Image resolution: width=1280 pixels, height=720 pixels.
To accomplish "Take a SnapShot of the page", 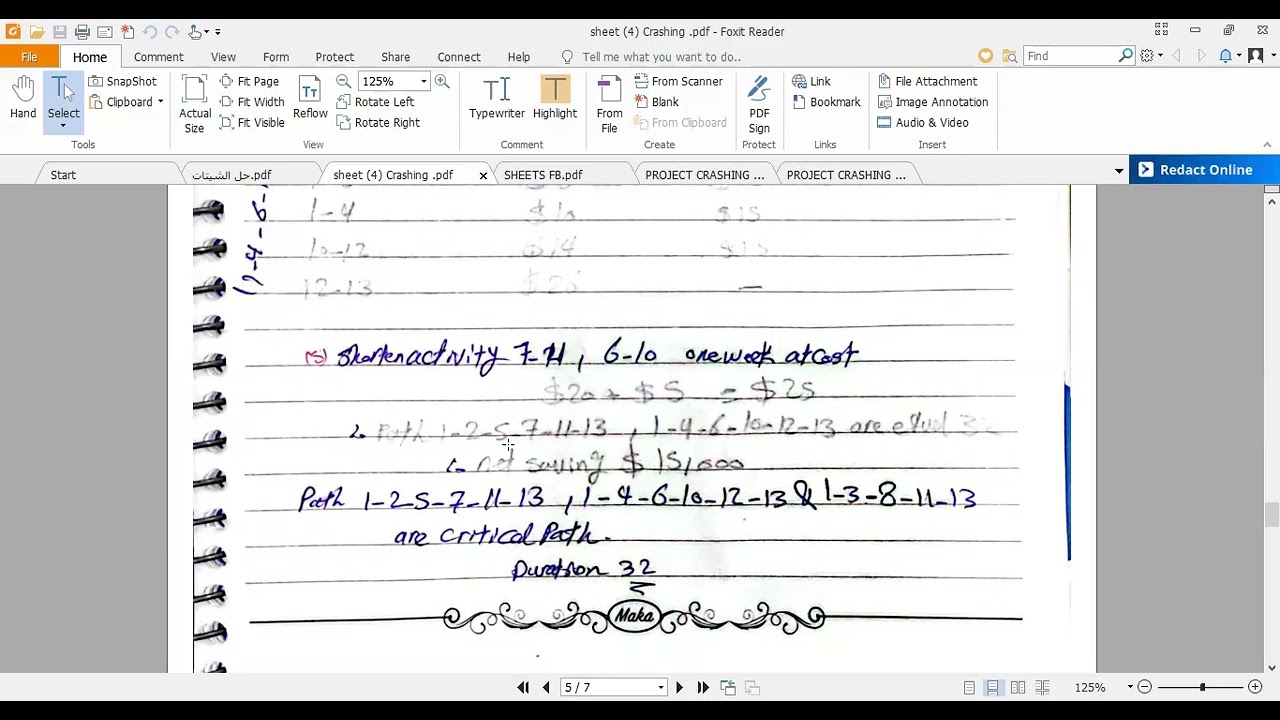I will click(x=122, y=81).
